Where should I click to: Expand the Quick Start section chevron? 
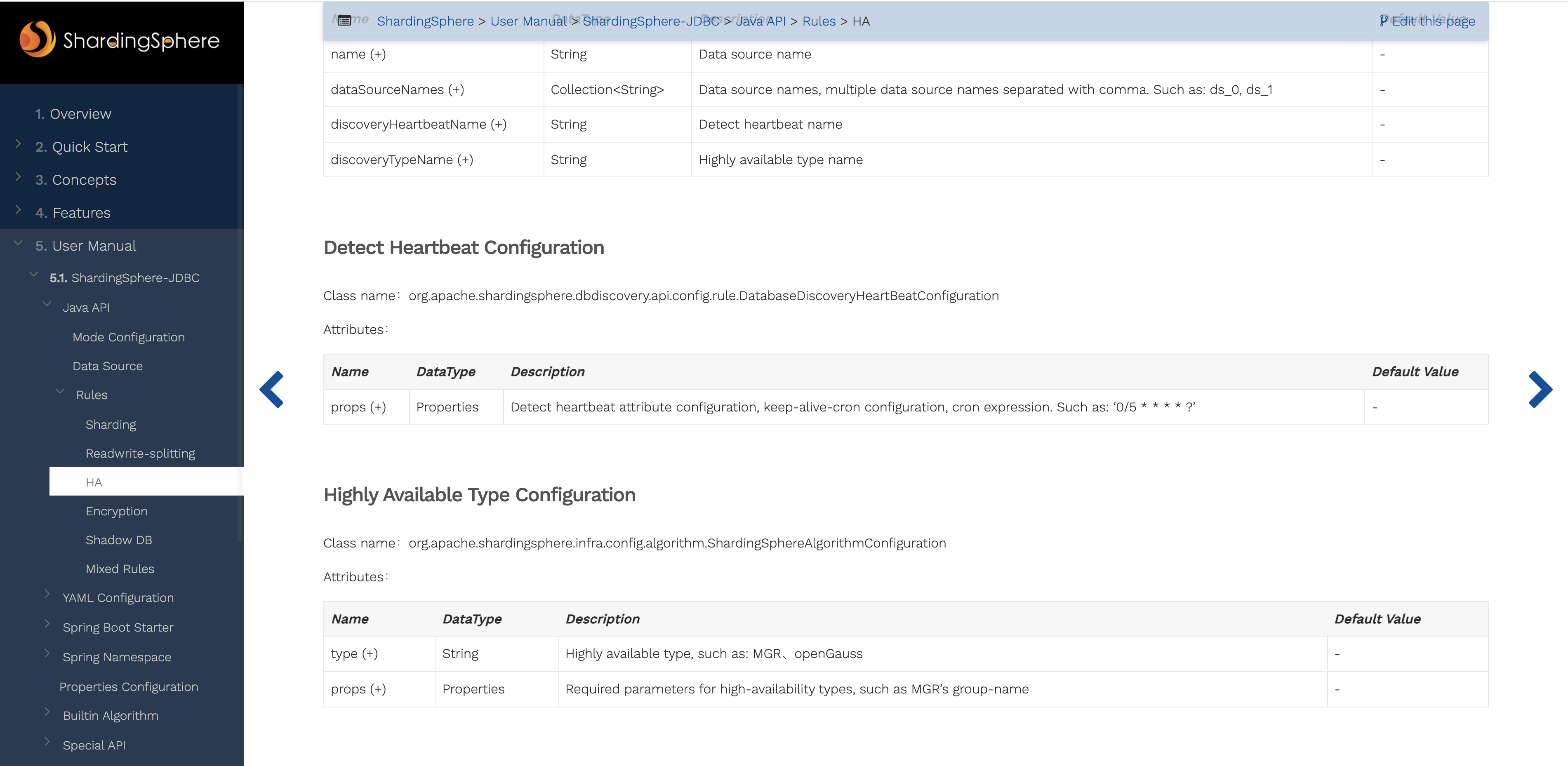click(18, 144)
